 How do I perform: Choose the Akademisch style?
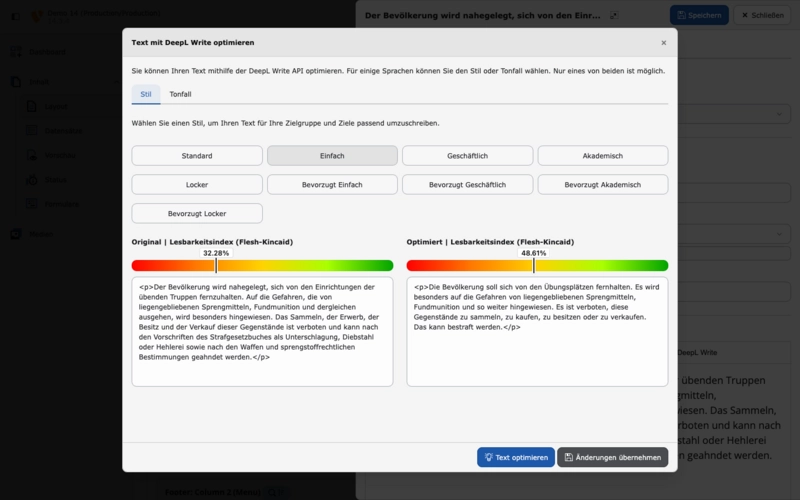click(603, 156)
